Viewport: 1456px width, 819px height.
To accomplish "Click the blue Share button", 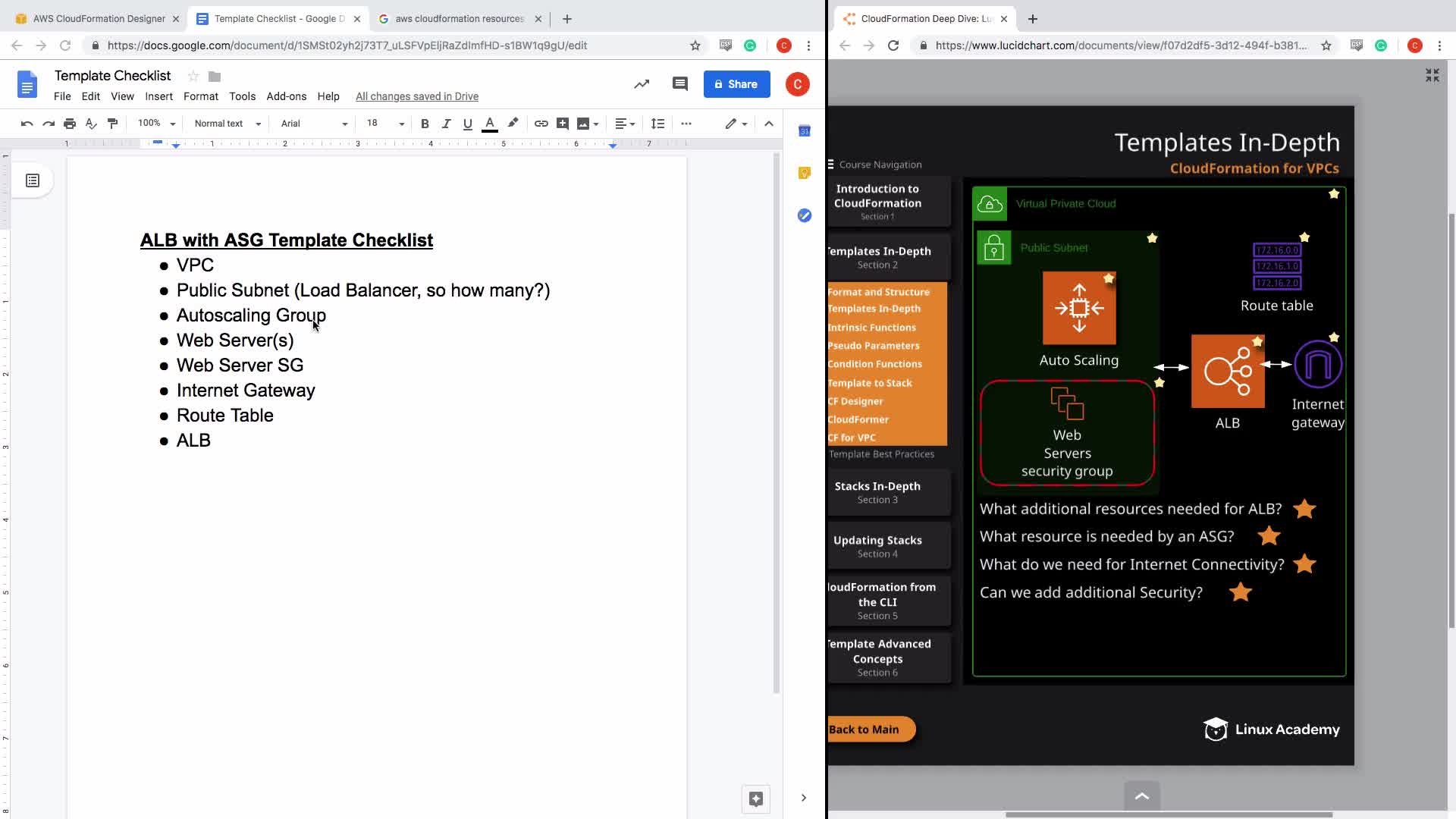I will click(736, 84).
